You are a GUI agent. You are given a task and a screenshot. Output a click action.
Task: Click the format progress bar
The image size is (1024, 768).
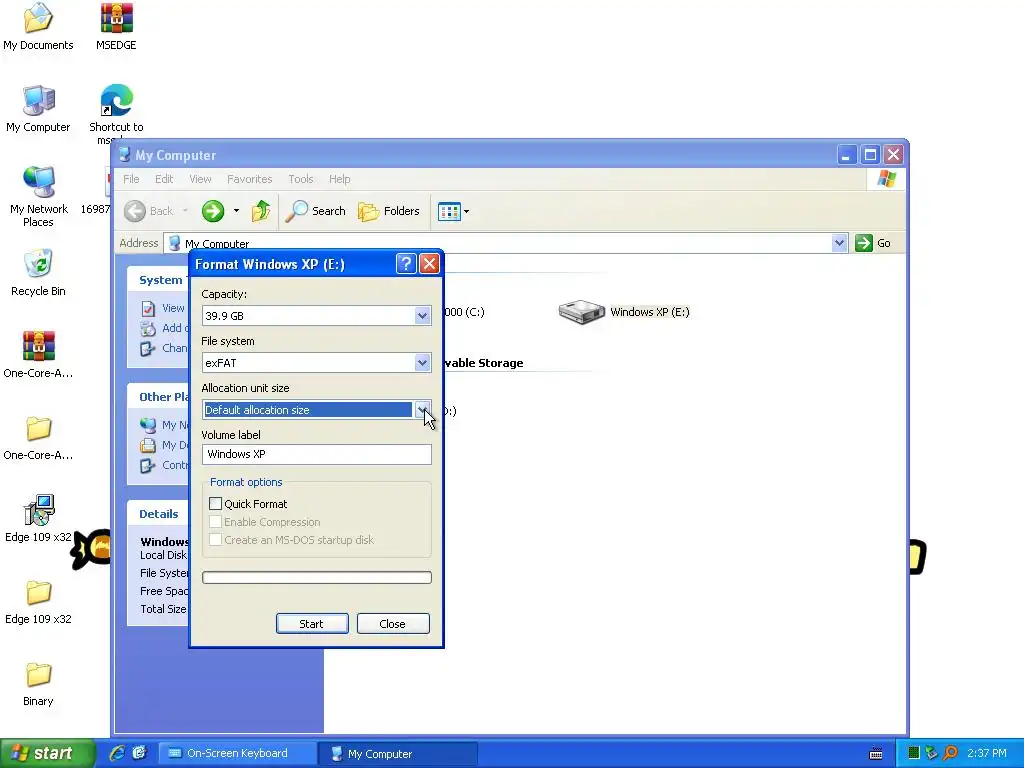coord(317,577)
